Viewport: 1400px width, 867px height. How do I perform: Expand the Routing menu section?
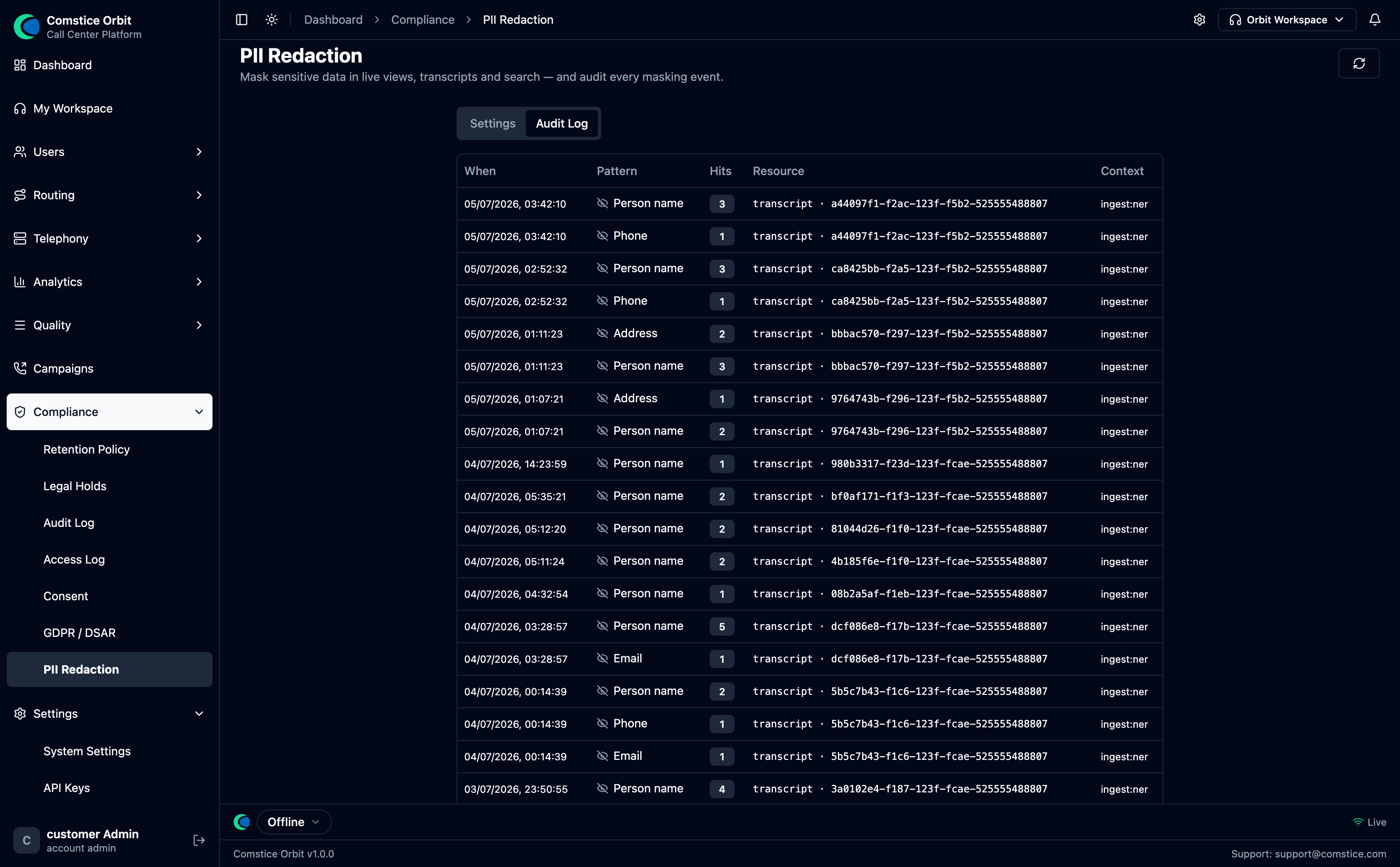(109, 195)
